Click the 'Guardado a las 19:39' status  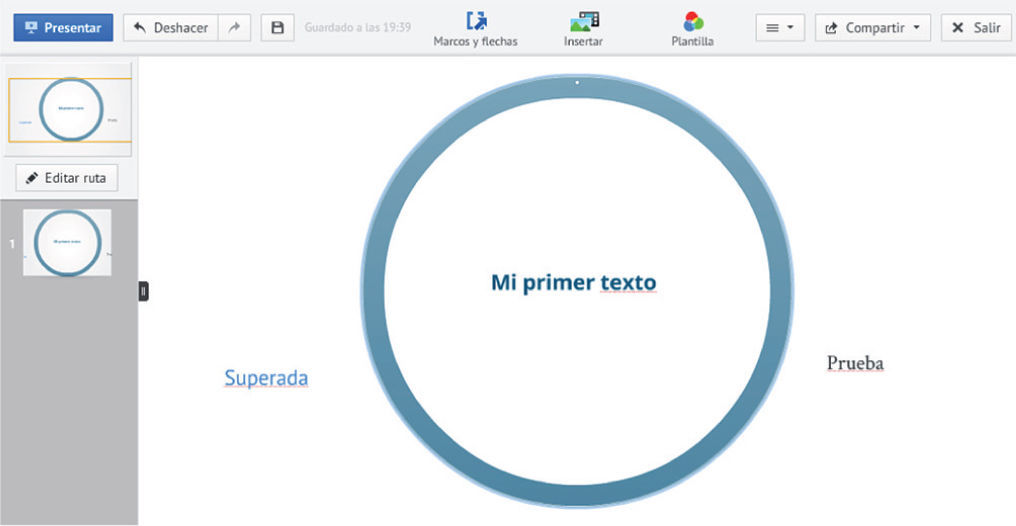click(x=357, y=28)
